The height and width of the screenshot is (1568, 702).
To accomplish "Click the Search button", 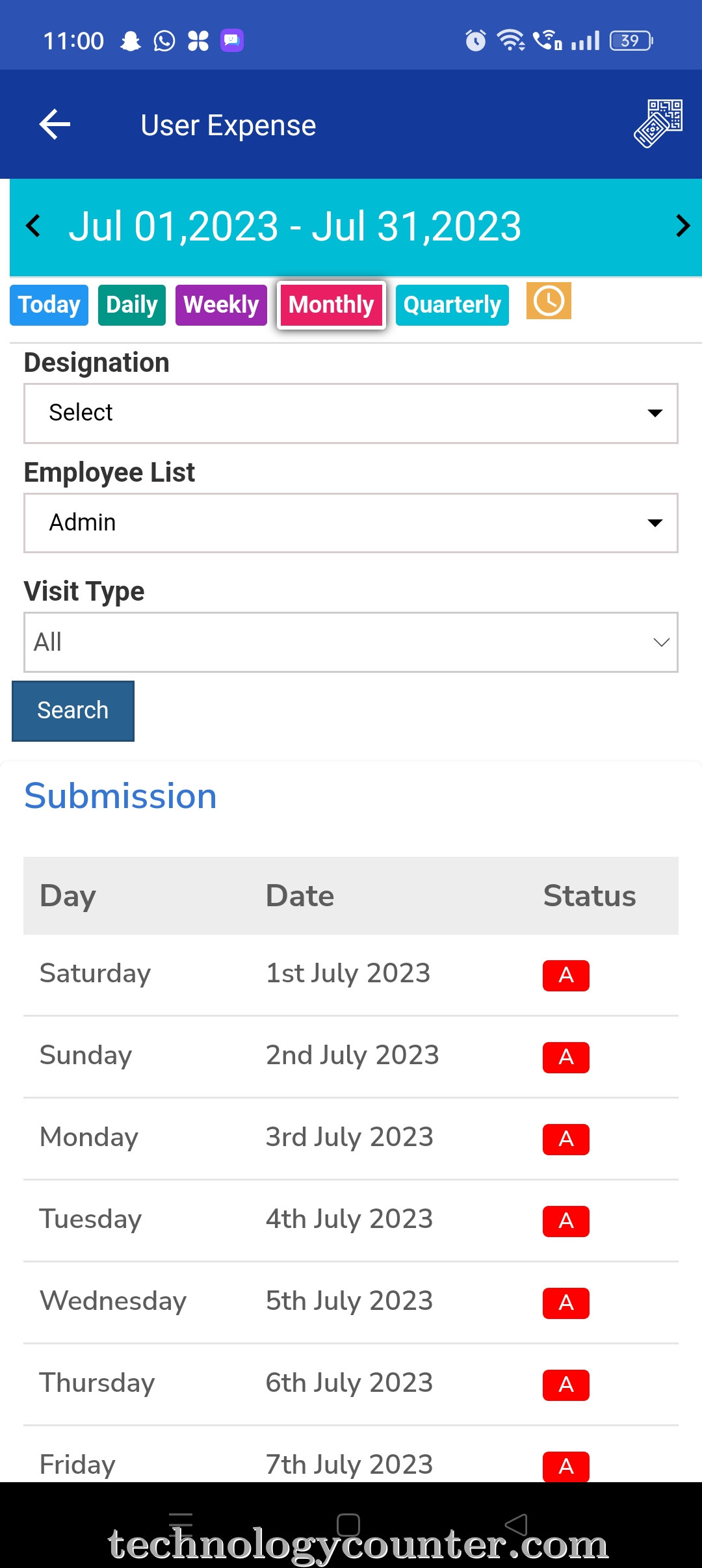I will [73, 711].
